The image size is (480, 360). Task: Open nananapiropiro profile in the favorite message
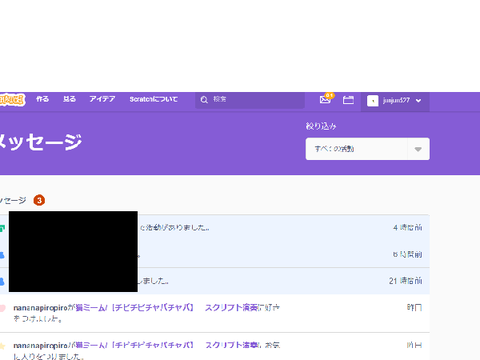pos(40,345)
